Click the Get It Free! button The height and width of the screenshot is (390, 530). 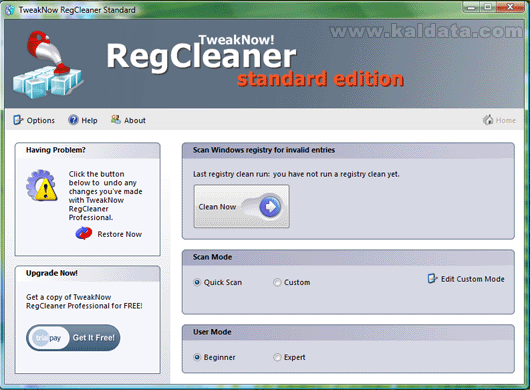[73, 338]
